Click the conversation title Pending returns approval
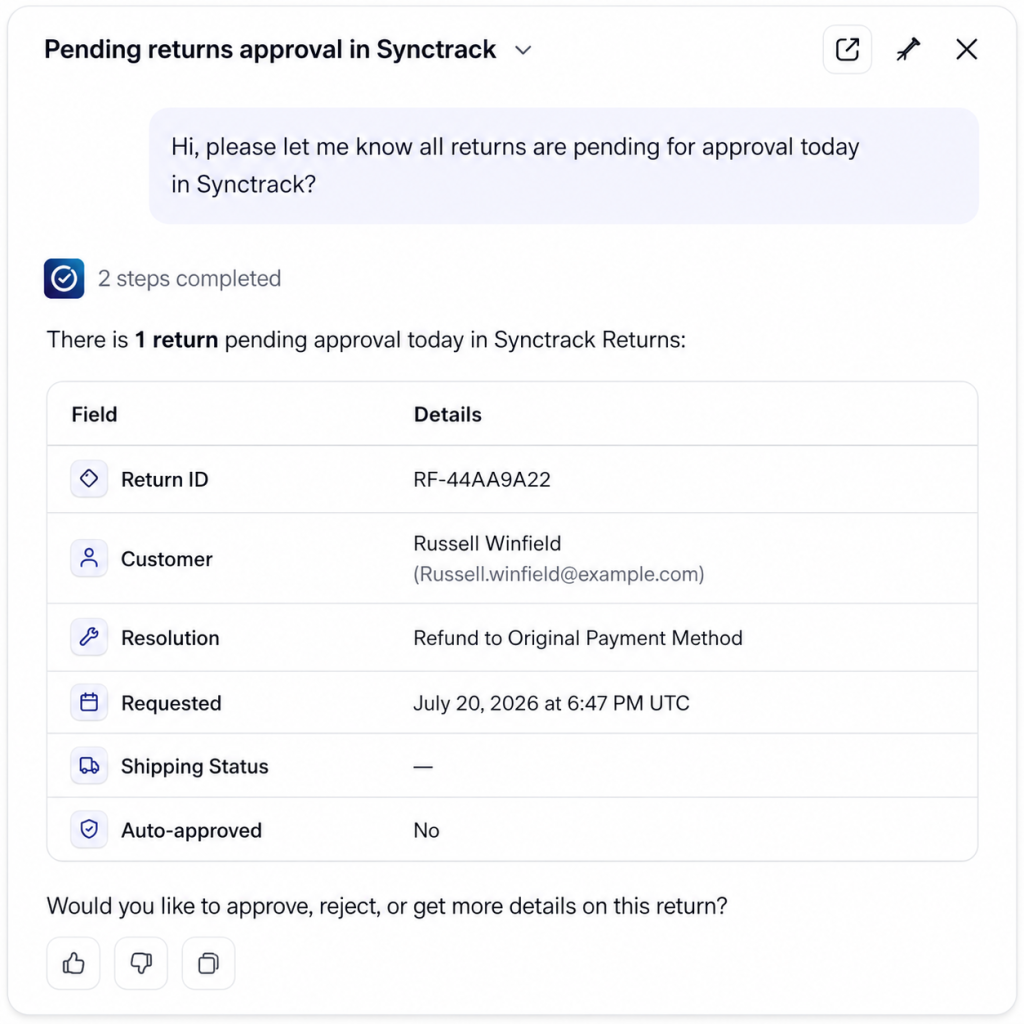 coord(270,50)
